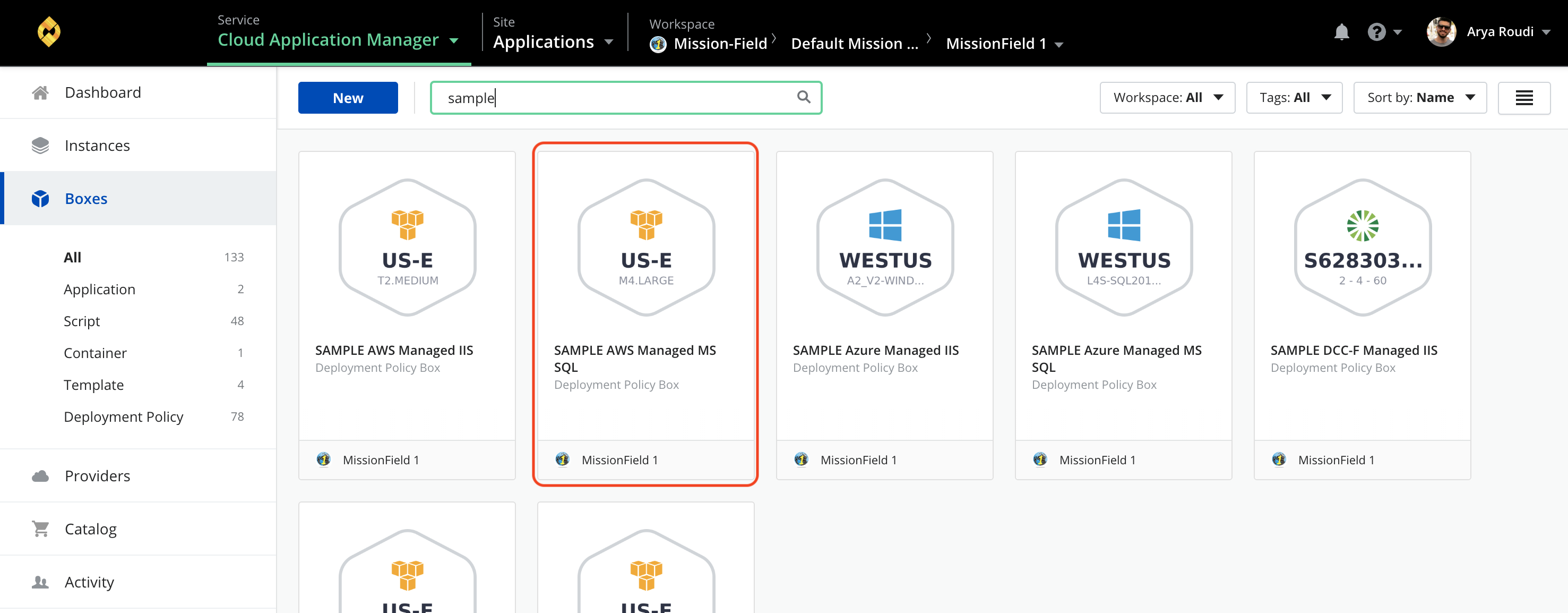
Task: Click the New button to create box
Action: [x=348, y=97]
